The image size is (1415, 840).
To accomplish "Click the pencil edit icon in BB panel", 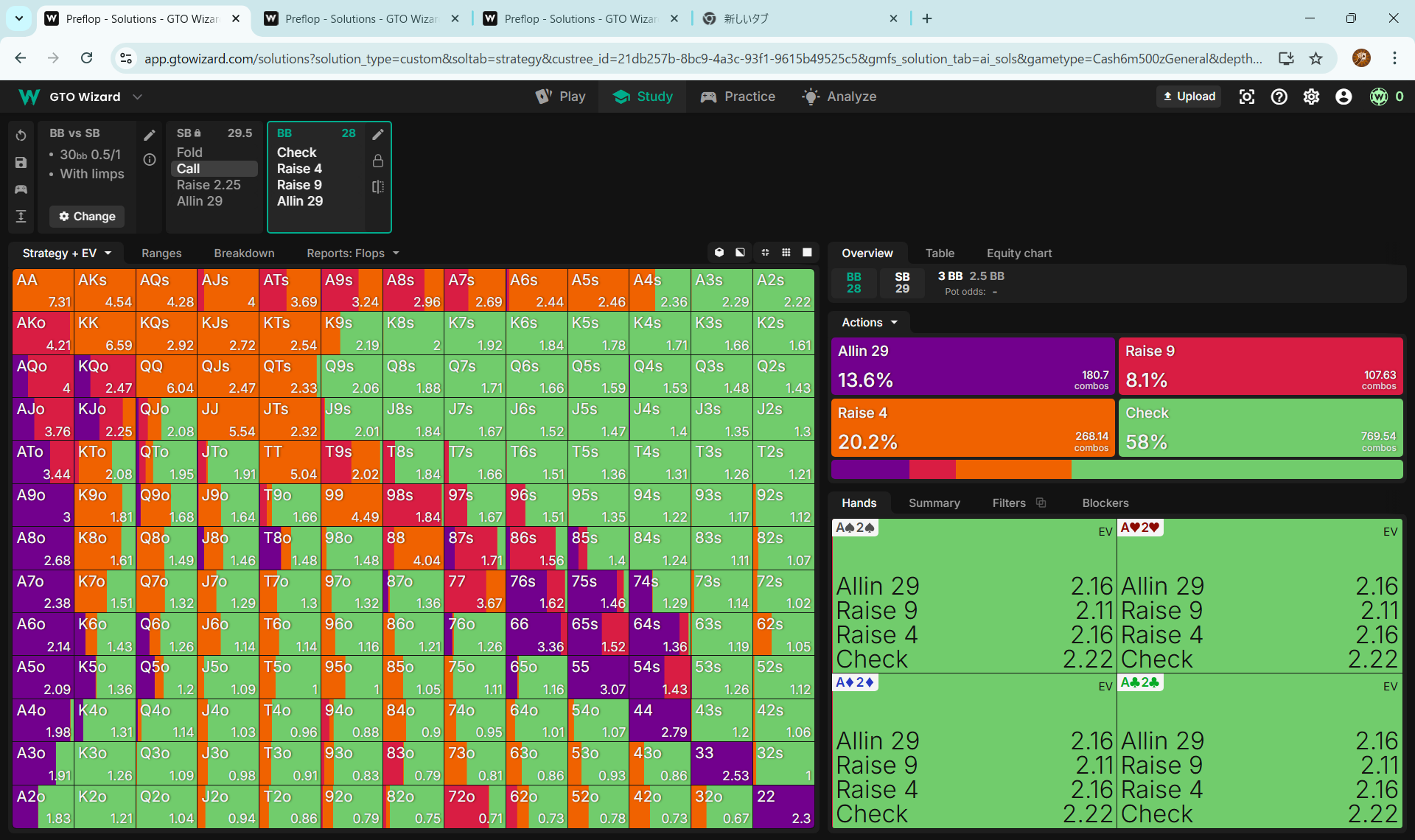I will click(x=378, y=134).
